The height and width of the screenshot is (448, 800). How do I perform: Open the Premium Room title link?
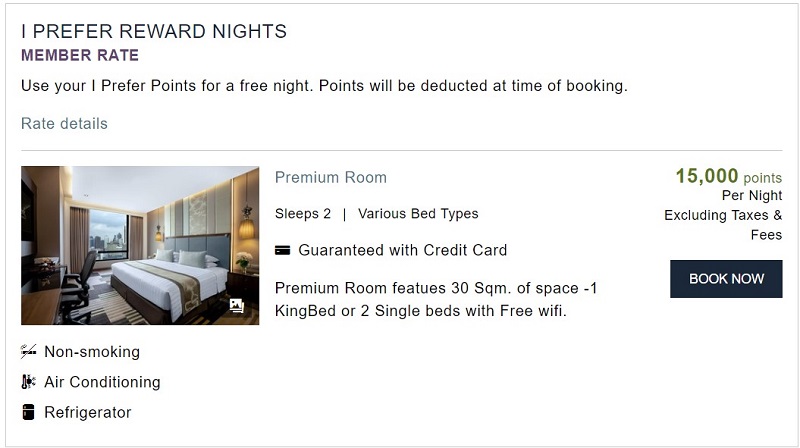(331, 178)
